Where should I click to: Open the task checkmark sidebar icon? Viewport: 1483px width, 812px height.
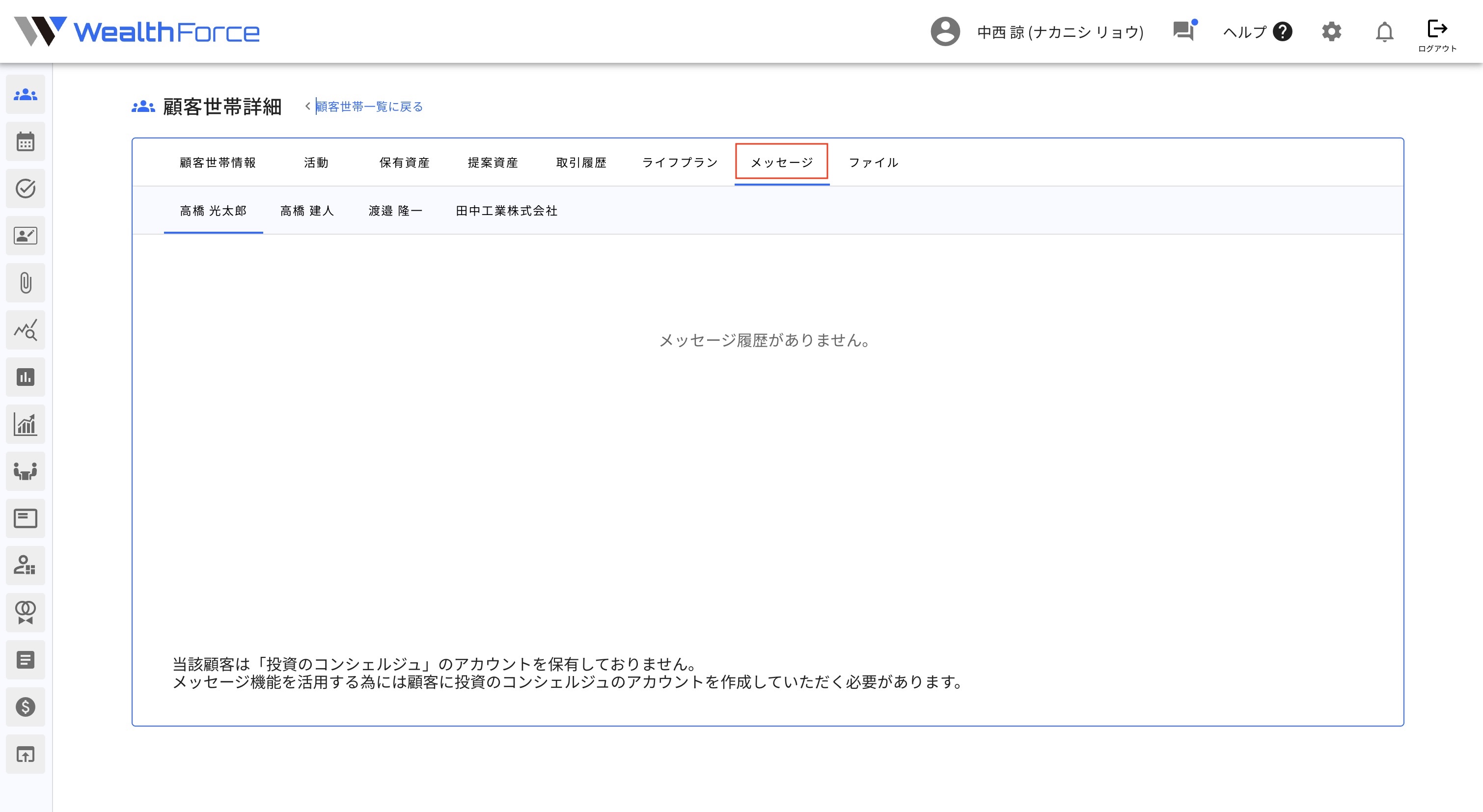[26, 189]
